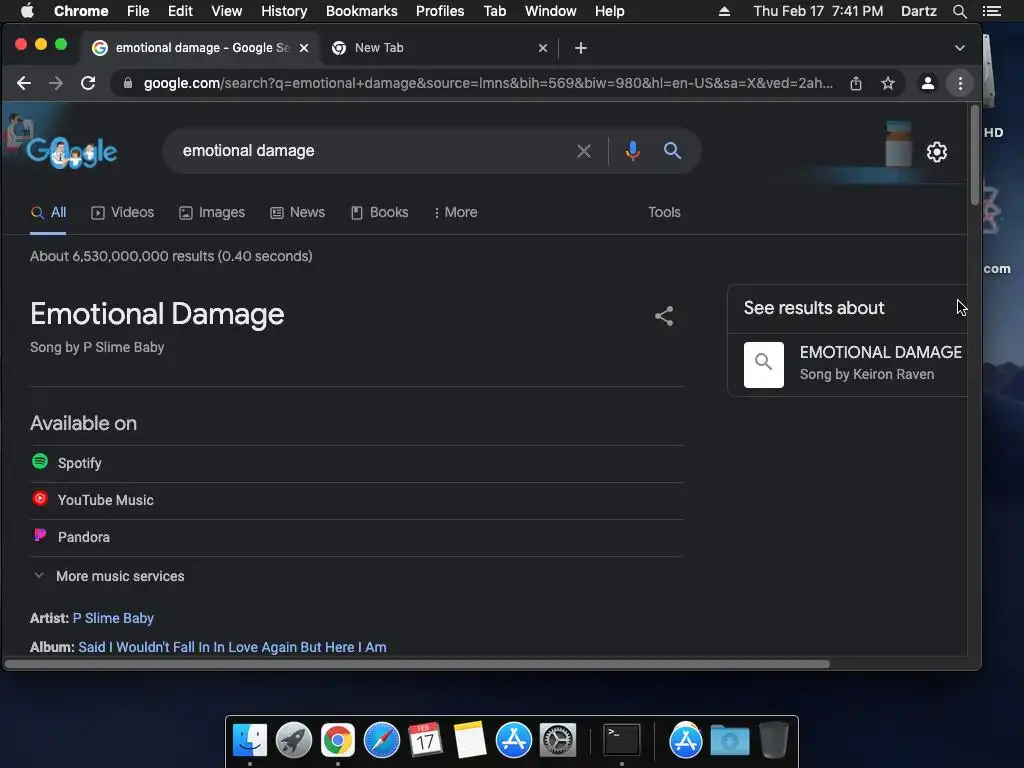Open the More search categories dropdown
Image resolution: width=1024 pixels, height=768 pixels.
[x=455, y=213]
